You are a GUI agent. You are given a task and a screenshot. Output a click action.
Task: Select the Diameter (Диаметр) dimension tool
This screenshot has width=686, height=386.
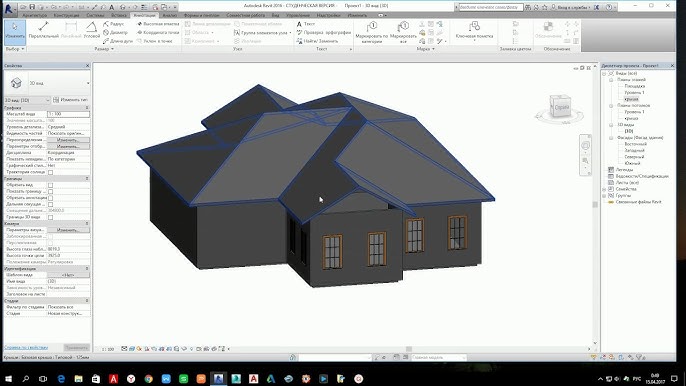[116, 32]
